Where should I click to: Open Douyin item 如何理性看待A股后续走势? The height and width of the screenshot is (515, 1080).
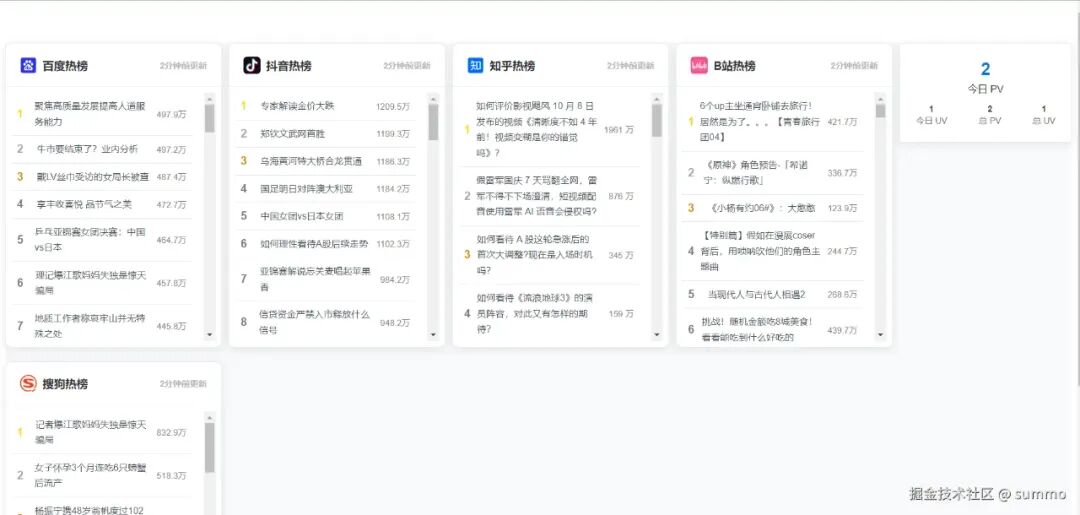pos(314,244)
